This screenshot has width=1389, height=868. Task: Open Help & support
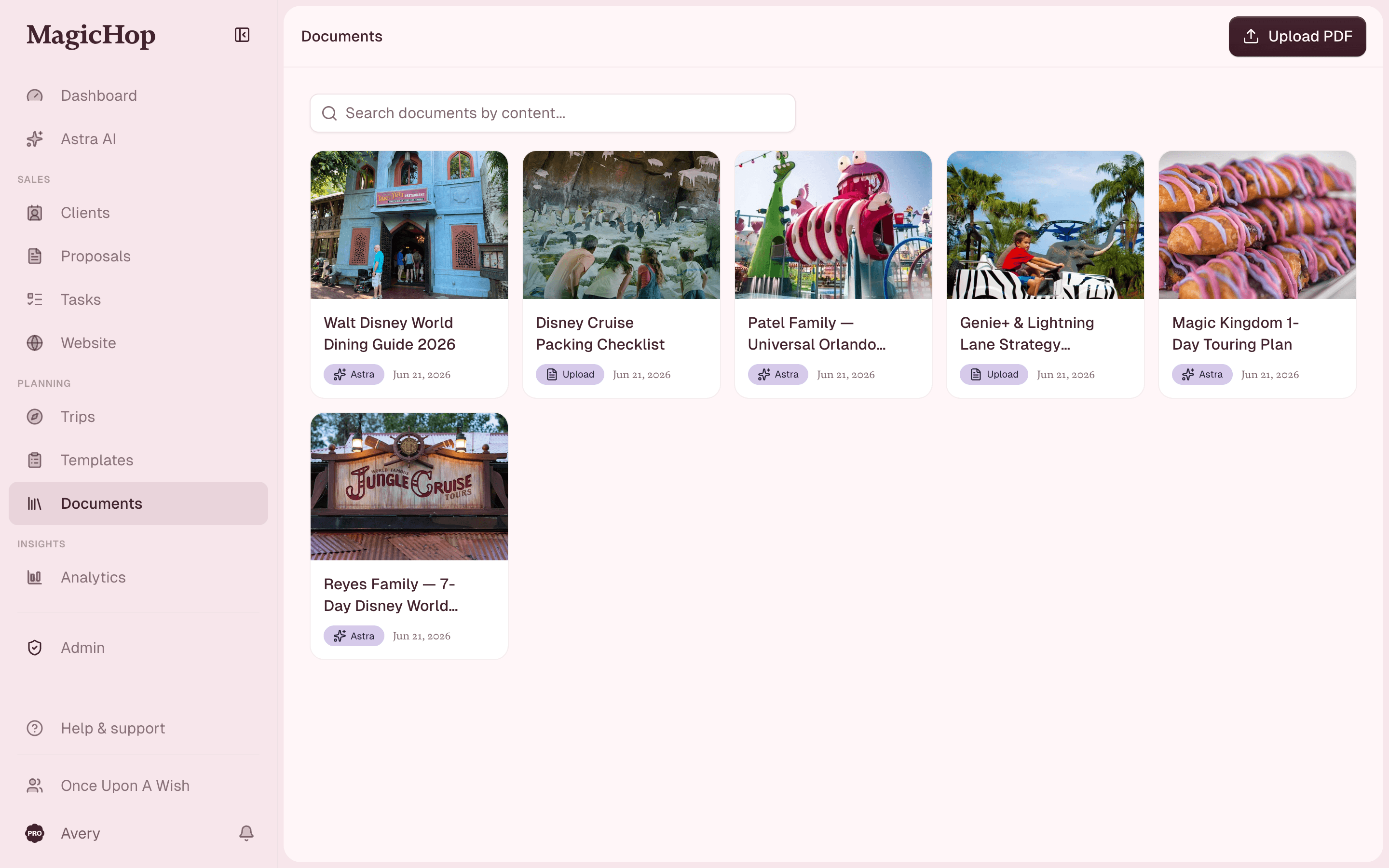click(138, 728)
